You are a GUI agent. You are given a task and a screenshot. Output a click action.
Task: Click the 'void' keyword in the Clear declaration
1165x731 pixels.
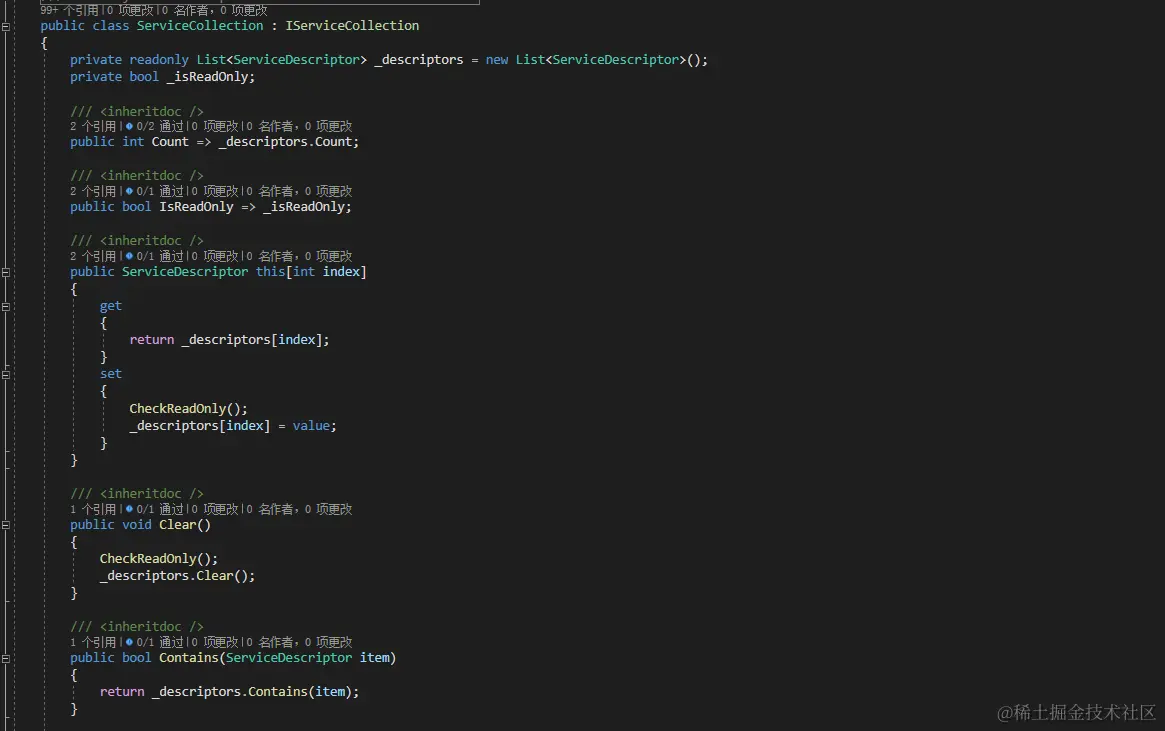137,524
